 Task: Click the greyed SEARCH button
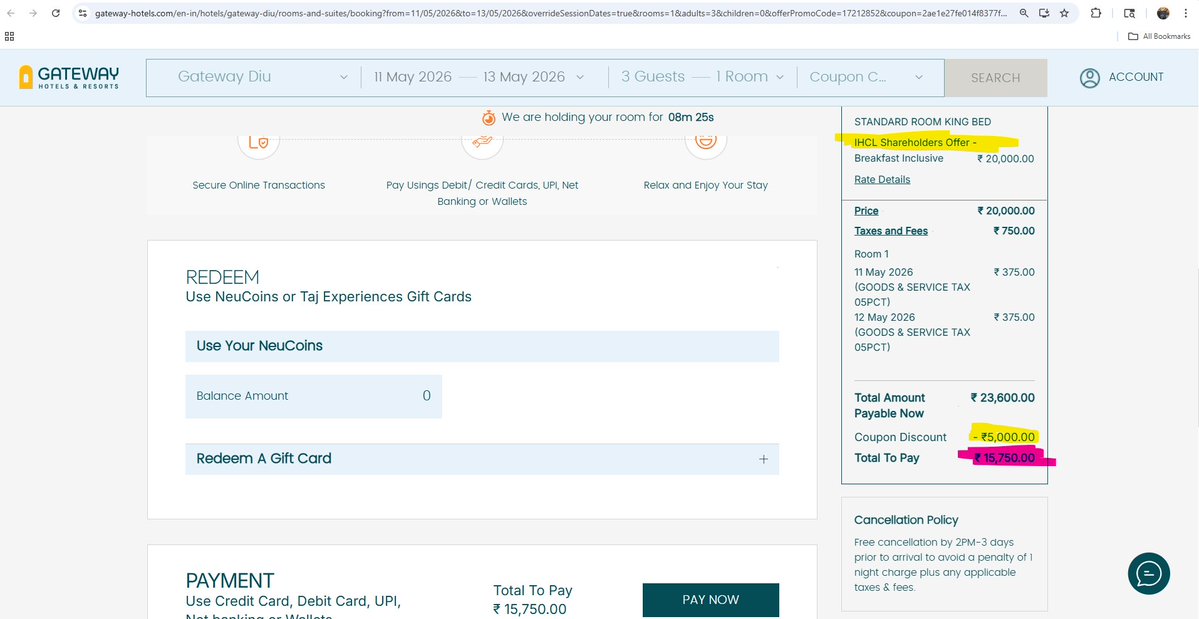point(996,78)
